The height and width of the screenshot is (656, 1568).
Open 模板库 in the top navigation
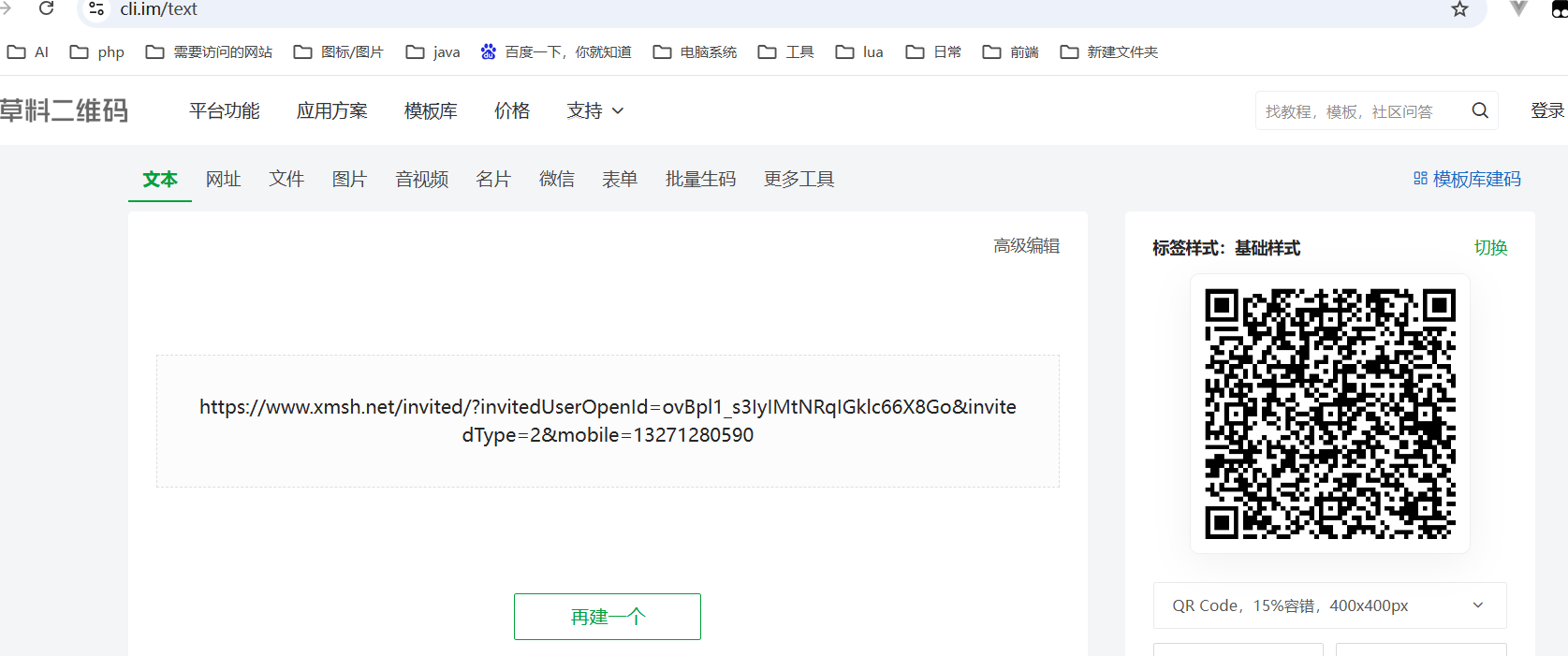pyautogui.click(x=431, y=110)
